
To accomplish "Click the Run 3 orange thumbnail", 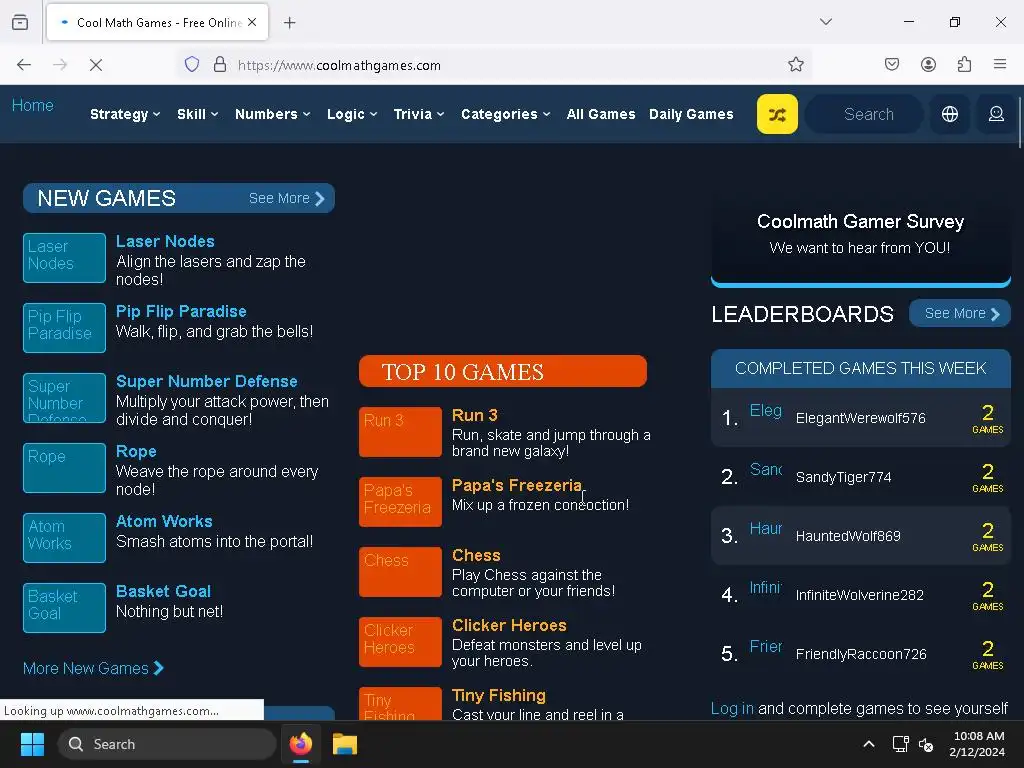I will tap(400, 432).
